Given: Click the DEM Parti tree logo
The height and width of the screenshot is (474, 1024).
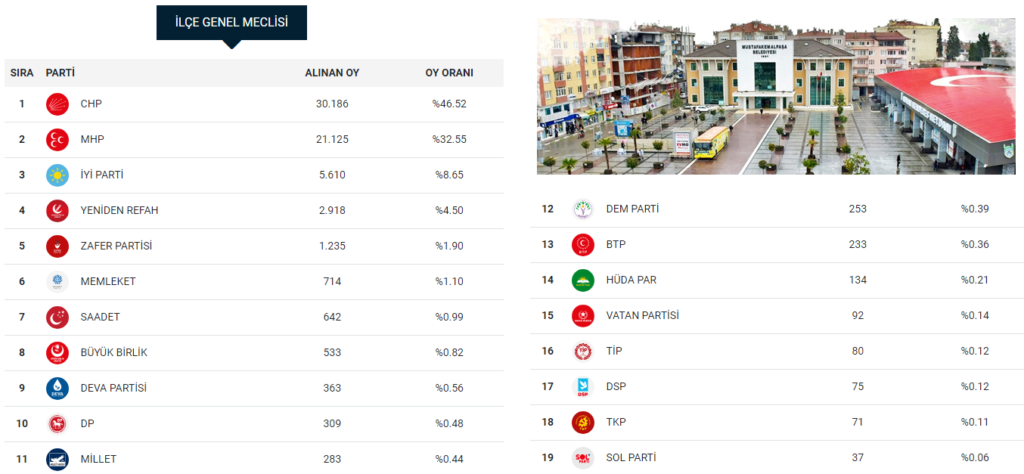Looking at the screenshot, I should pos(582,209).
